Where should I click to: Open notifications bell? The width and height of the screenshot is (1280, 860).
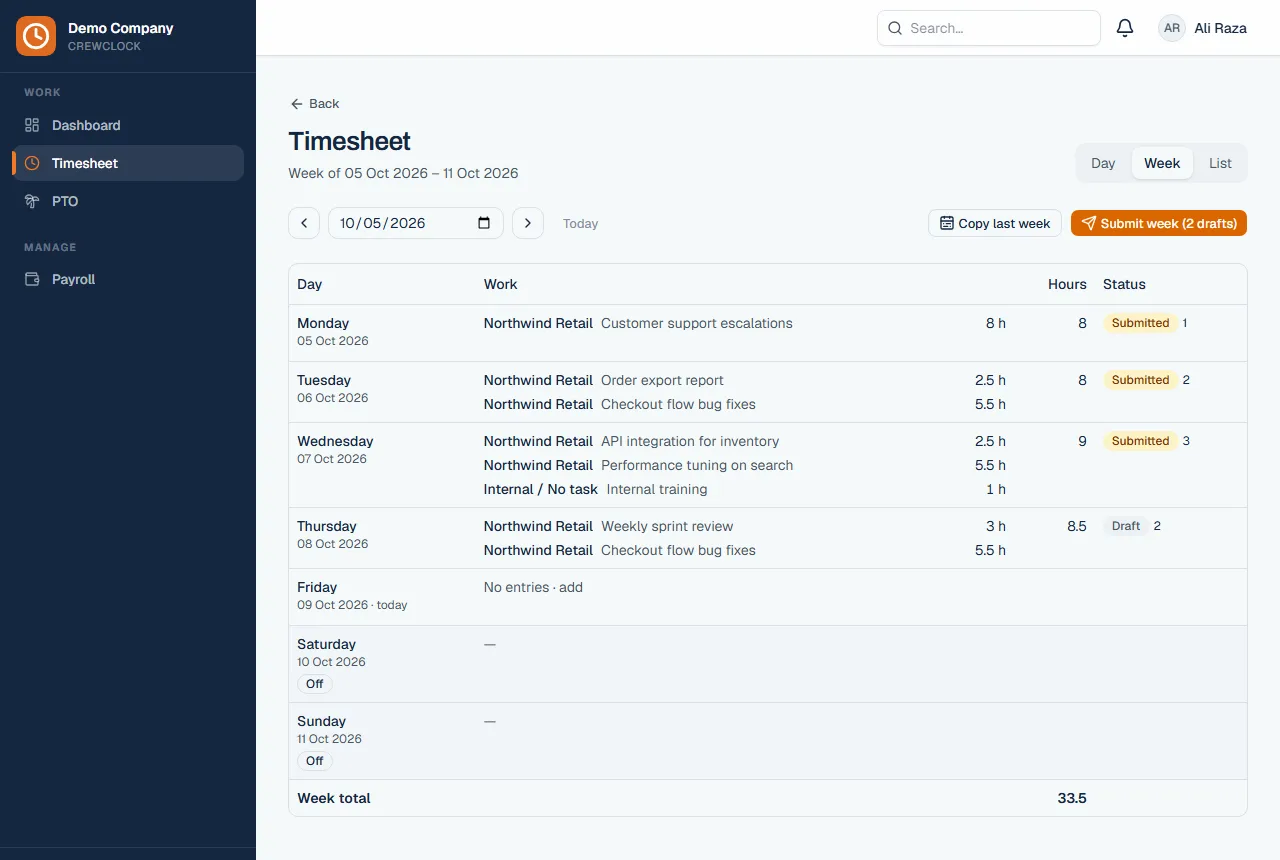[1125, 28]
